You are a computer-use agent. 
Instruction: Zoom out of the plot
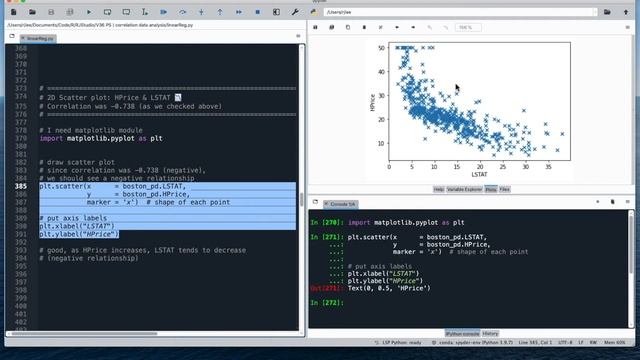tap(429, 27)
